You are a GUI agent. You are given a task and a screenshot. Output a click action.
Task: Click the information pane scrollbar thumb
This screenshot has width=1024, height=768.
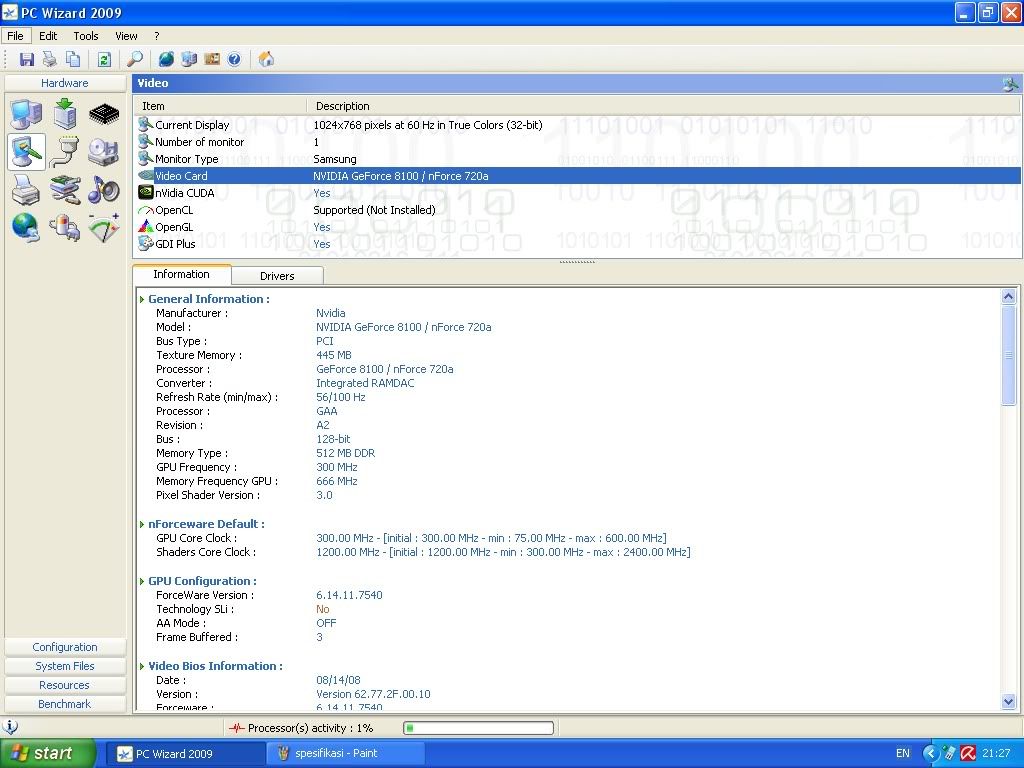1008,355
